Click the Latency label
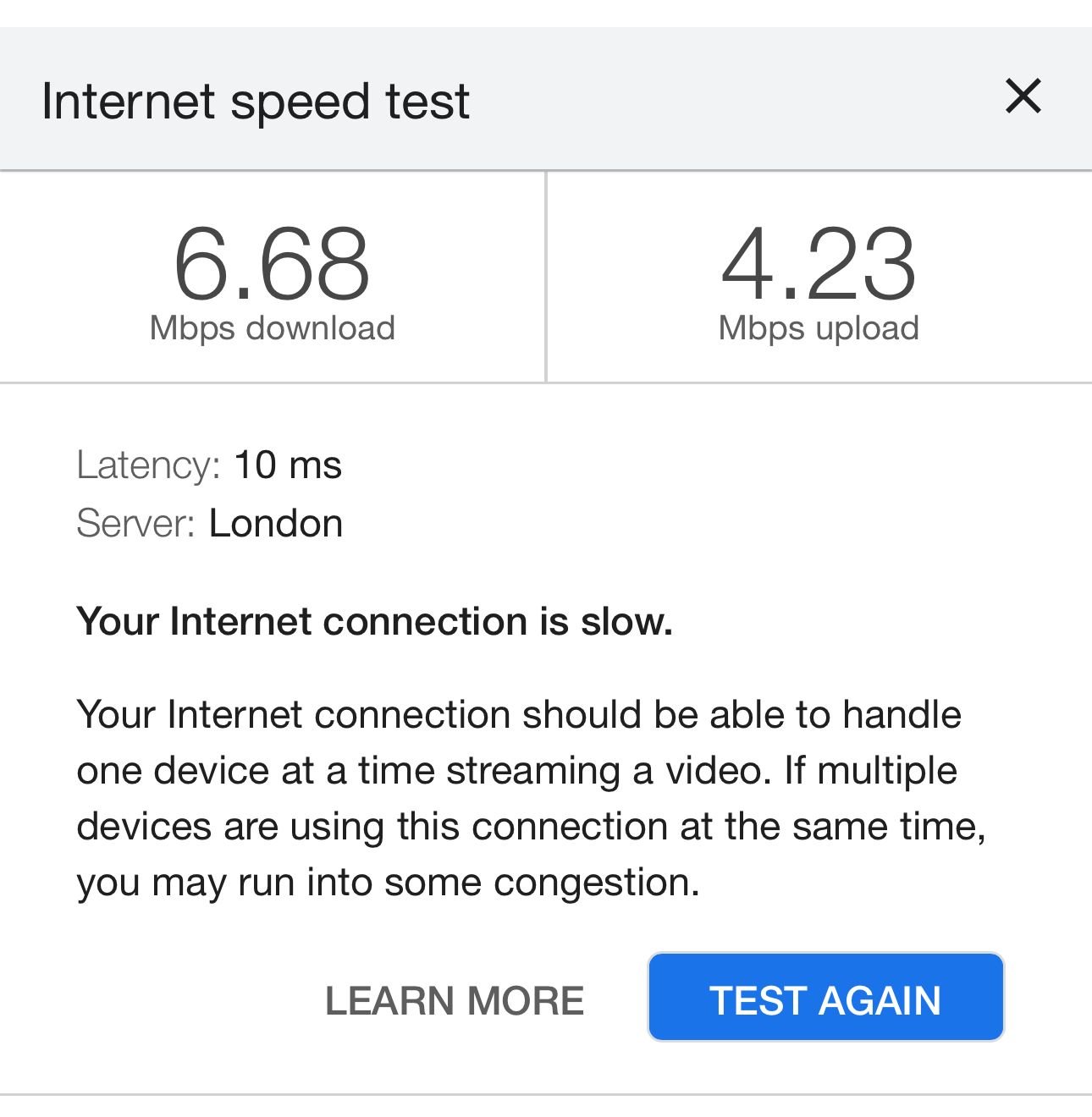This screenshot has height=1117, width=1092. click(x=148, y=465)
